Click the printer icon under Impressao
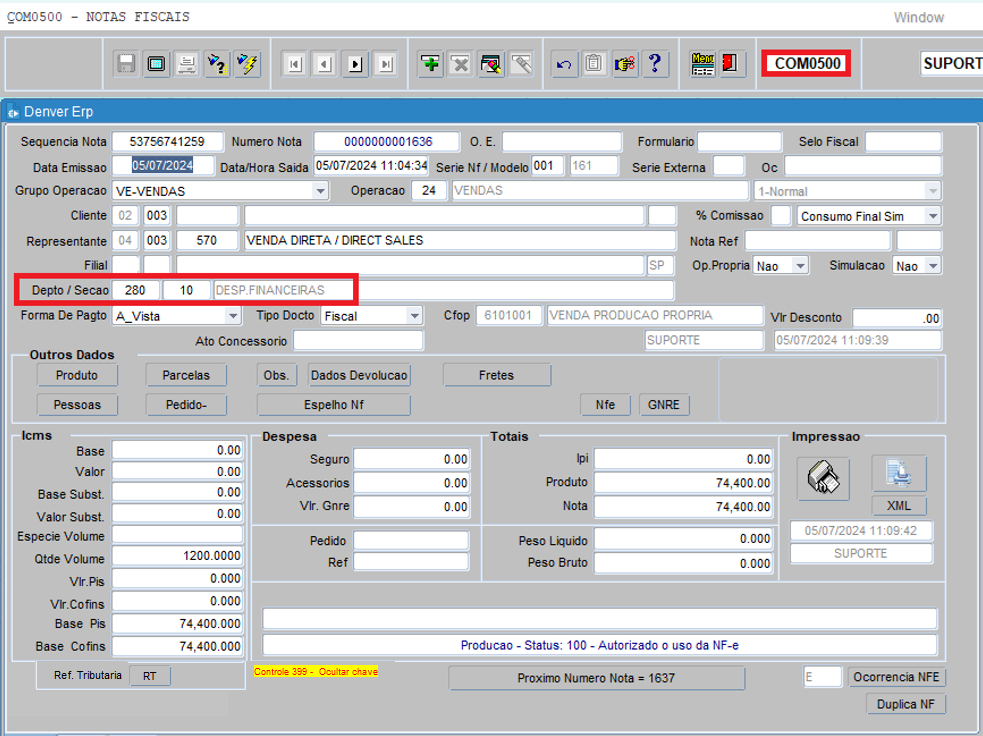The width and height of the screenshot is (983, 736). coord(823,479)
